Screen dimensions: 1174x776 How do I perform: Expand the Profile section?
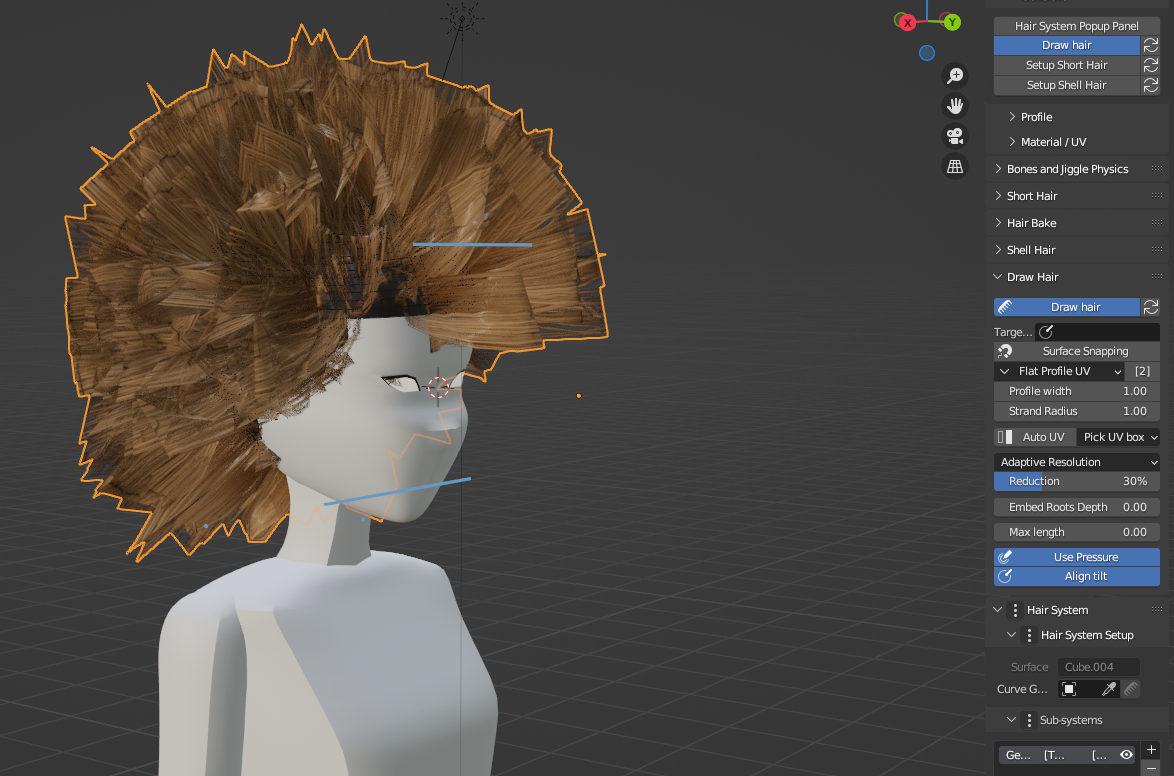click(1012, 117)
